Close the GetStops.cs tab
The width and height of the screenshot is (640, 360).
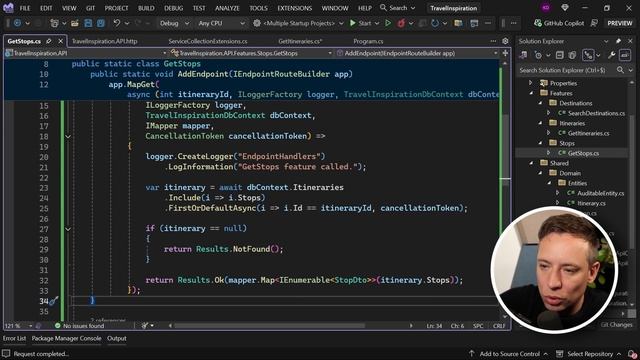(60, 41)
